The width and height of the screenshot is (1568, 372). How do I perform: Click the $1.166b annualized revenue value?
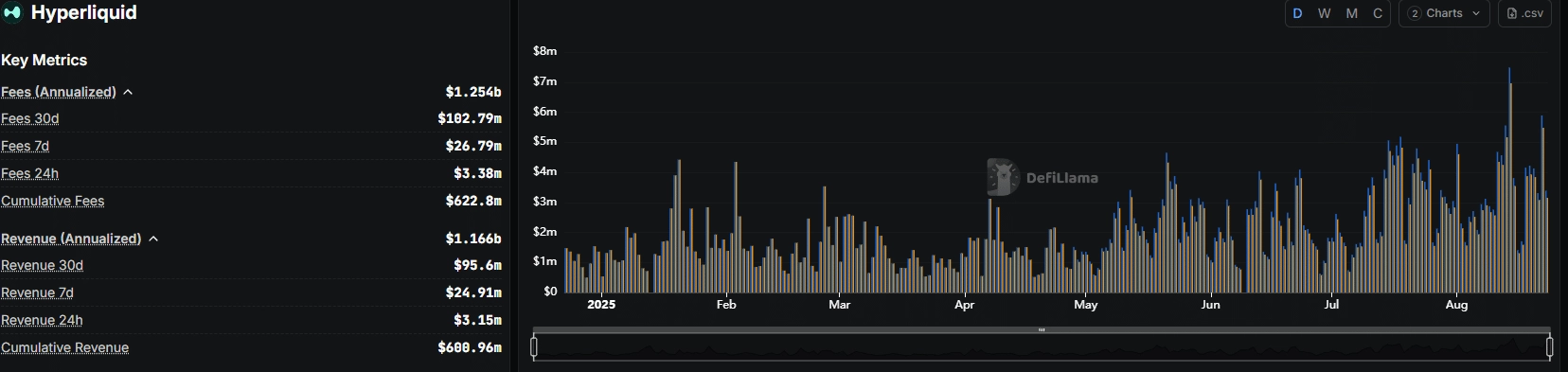(473, 239)
